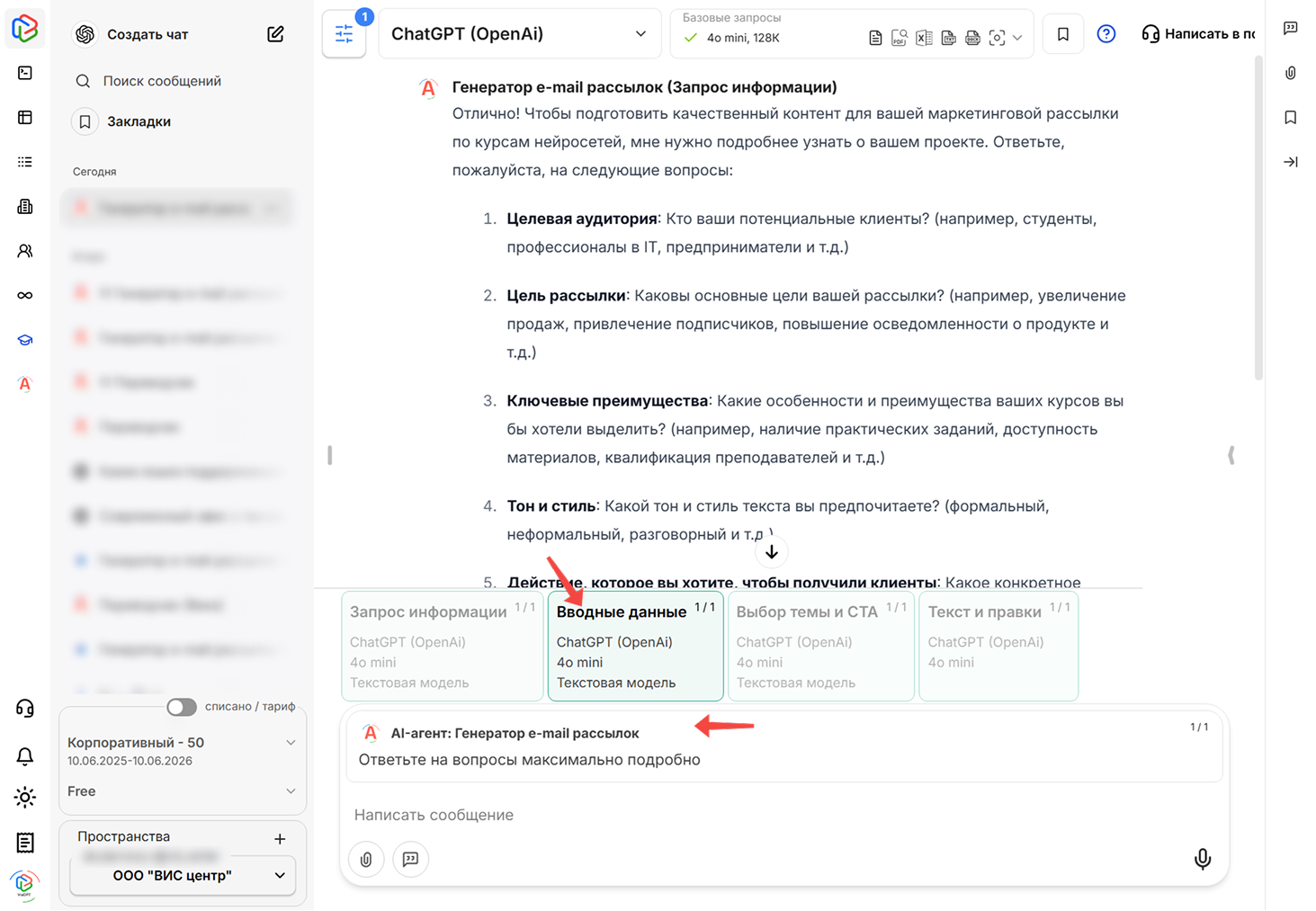Activate the microphone voice input
Image resolution: width=1316 pixels, height=911 pixels.
(x=1202, y=859)
